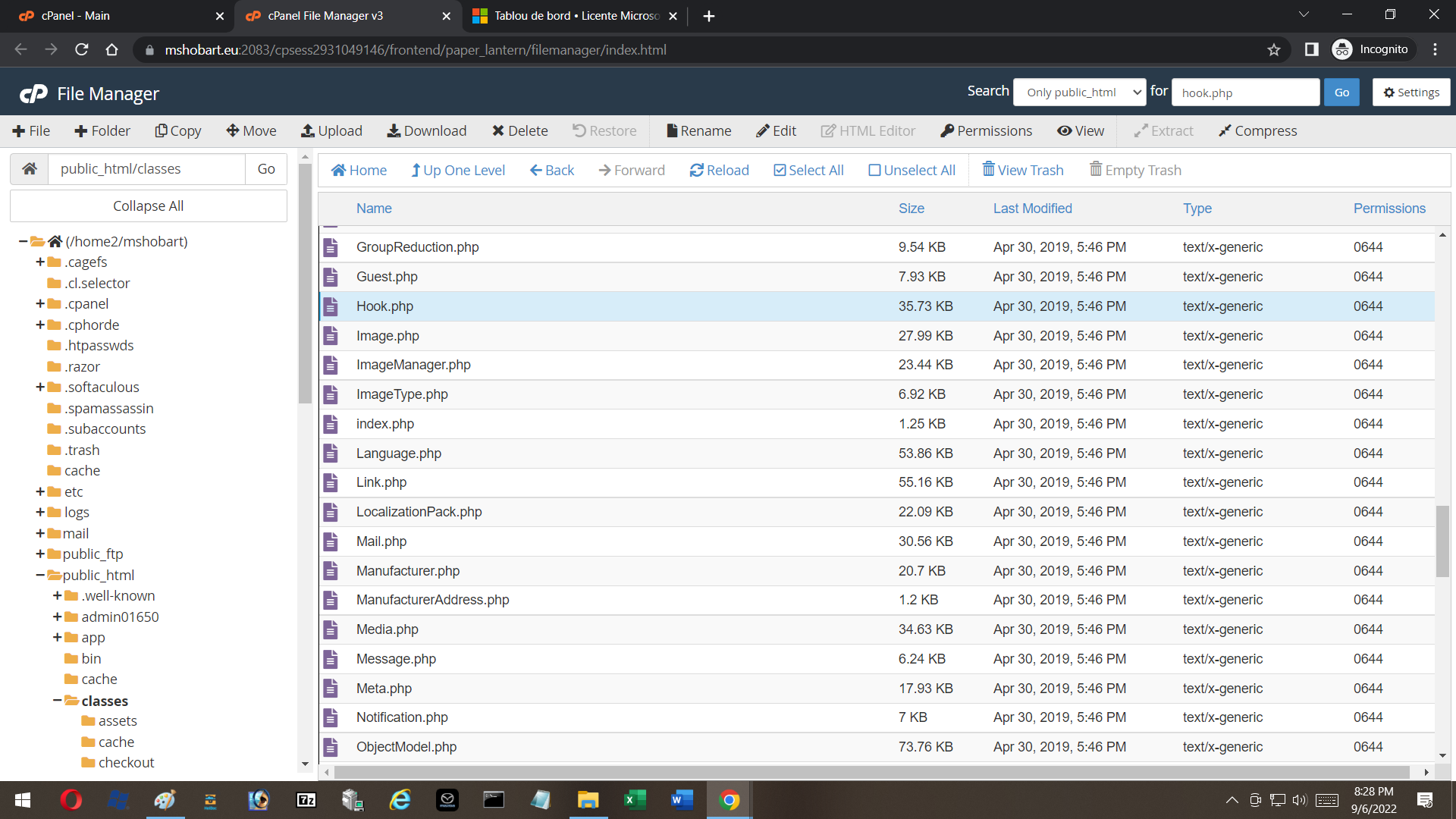The width and height of the screenshot is (1456, 819).
Task: Click the Reload action
Action: 719,170
